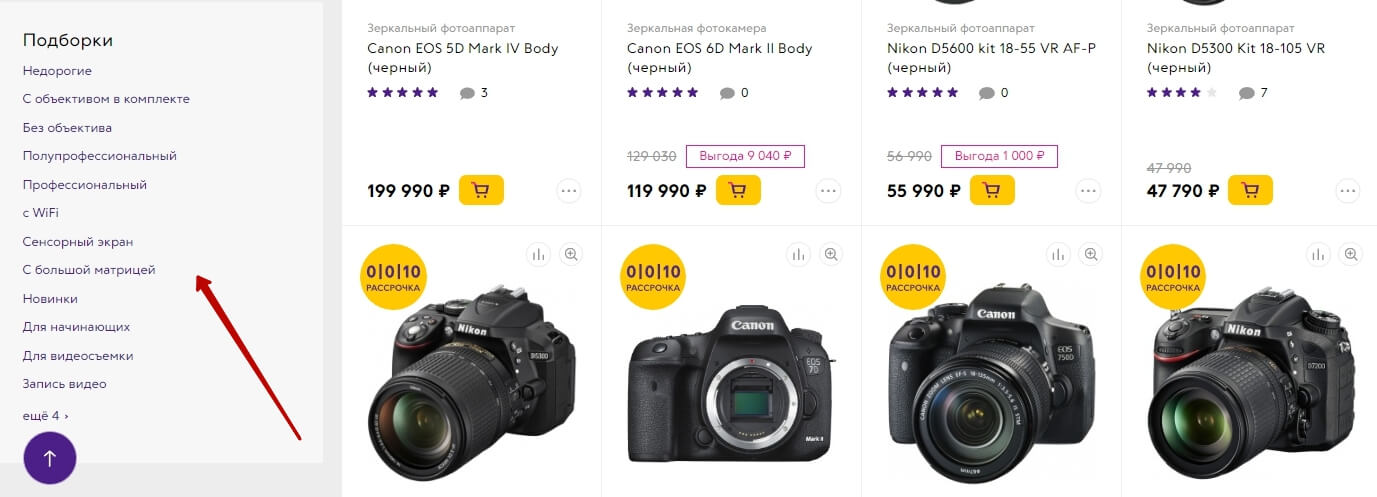The width and height of the screenshot is (1377, 497).
Task: Click comments icon under Nikon D5300 Kit 18-105
Action: coord(1246,93)
